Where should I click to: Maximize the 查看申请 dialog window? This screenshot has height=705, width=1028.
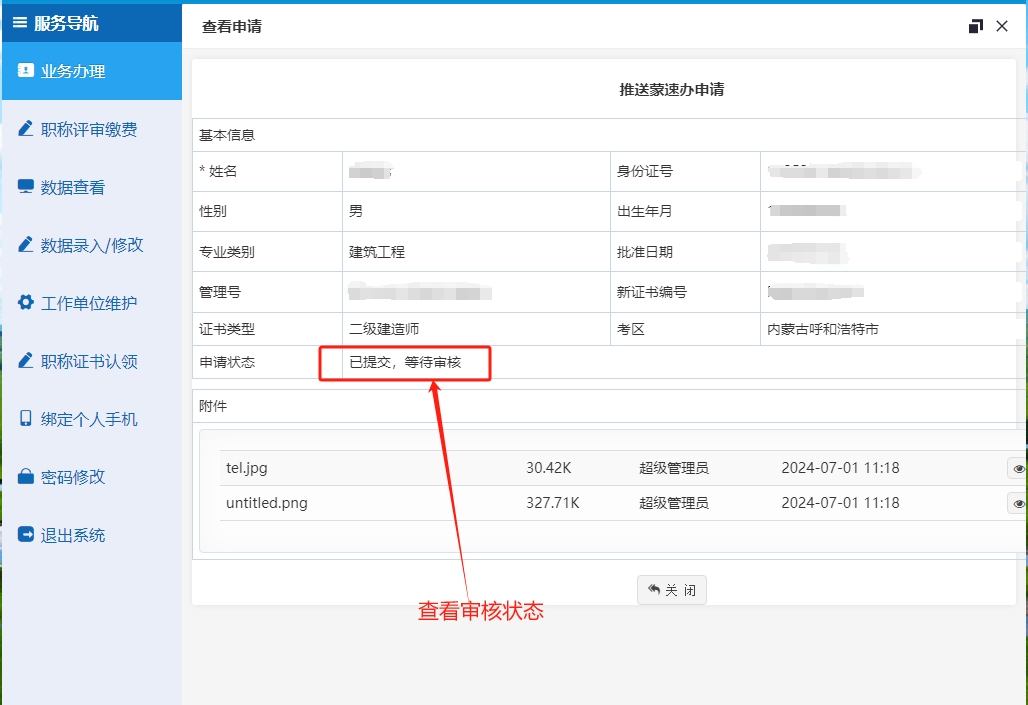coord(976,26)
